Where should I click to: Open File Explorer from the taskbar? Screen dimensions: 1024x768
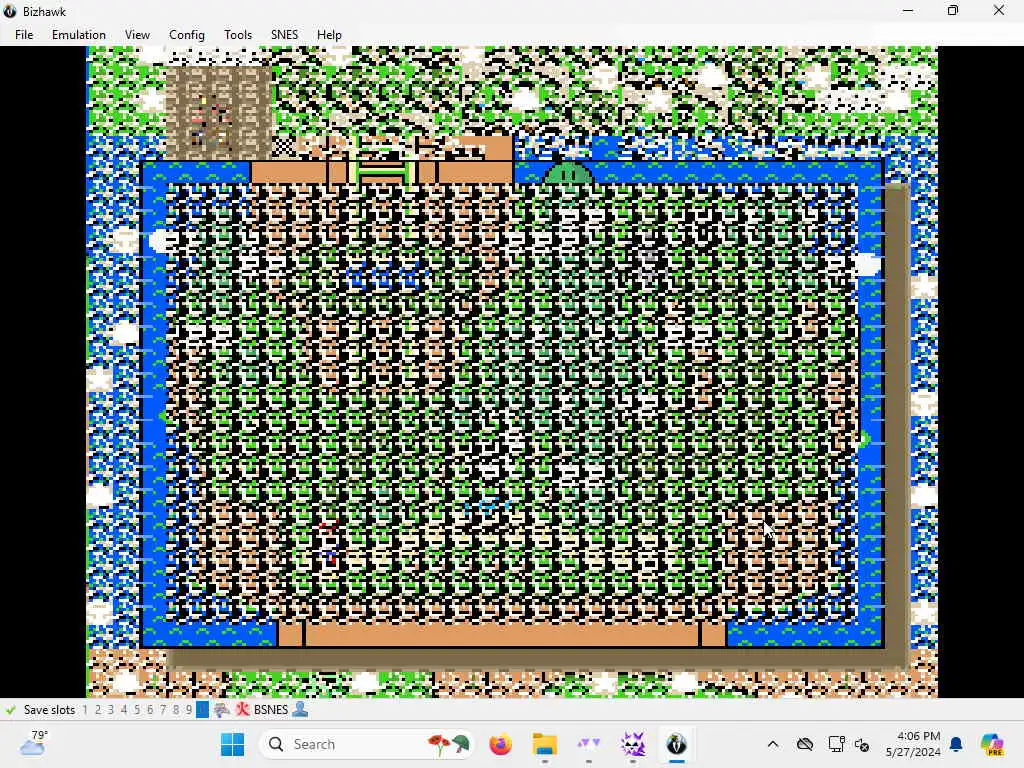click(x=545, y=744)
